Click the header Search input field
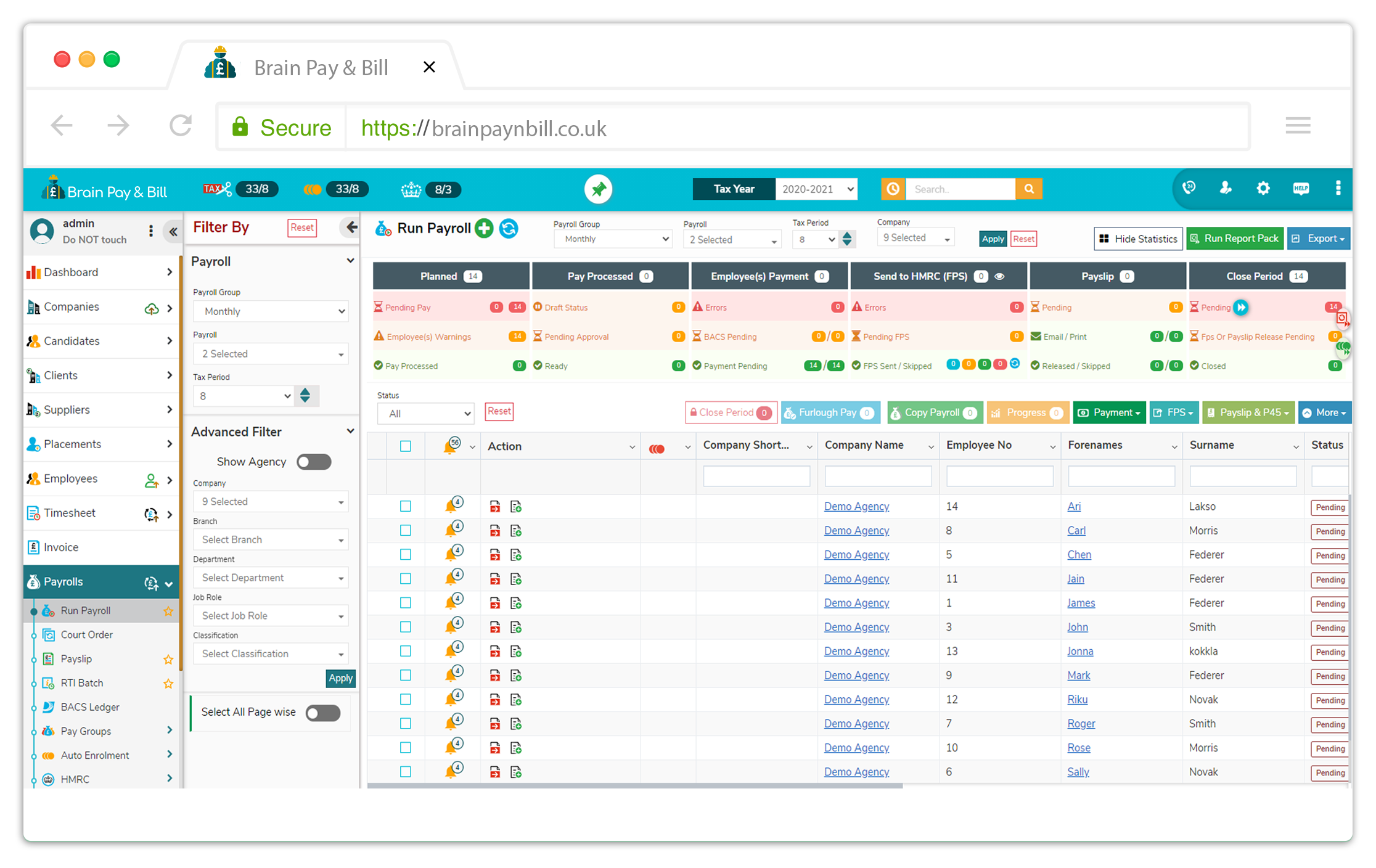 point(960,189)
